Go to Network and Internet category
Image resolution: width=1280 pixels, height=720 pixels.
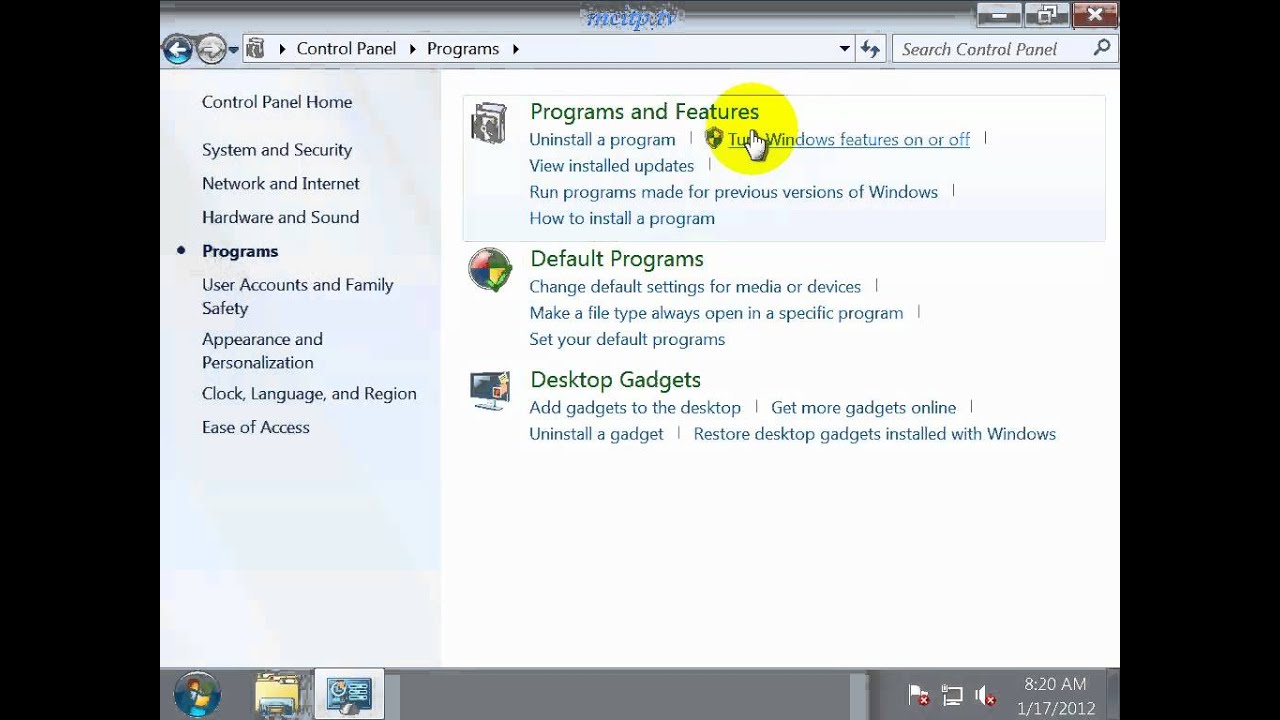tap(281, 184)
